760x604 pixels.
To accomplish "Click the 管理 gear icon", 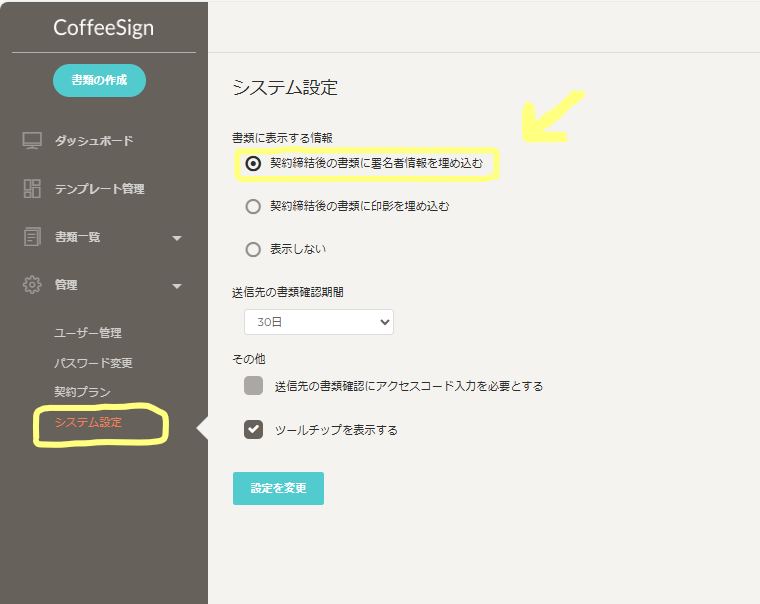I will 32,285.
